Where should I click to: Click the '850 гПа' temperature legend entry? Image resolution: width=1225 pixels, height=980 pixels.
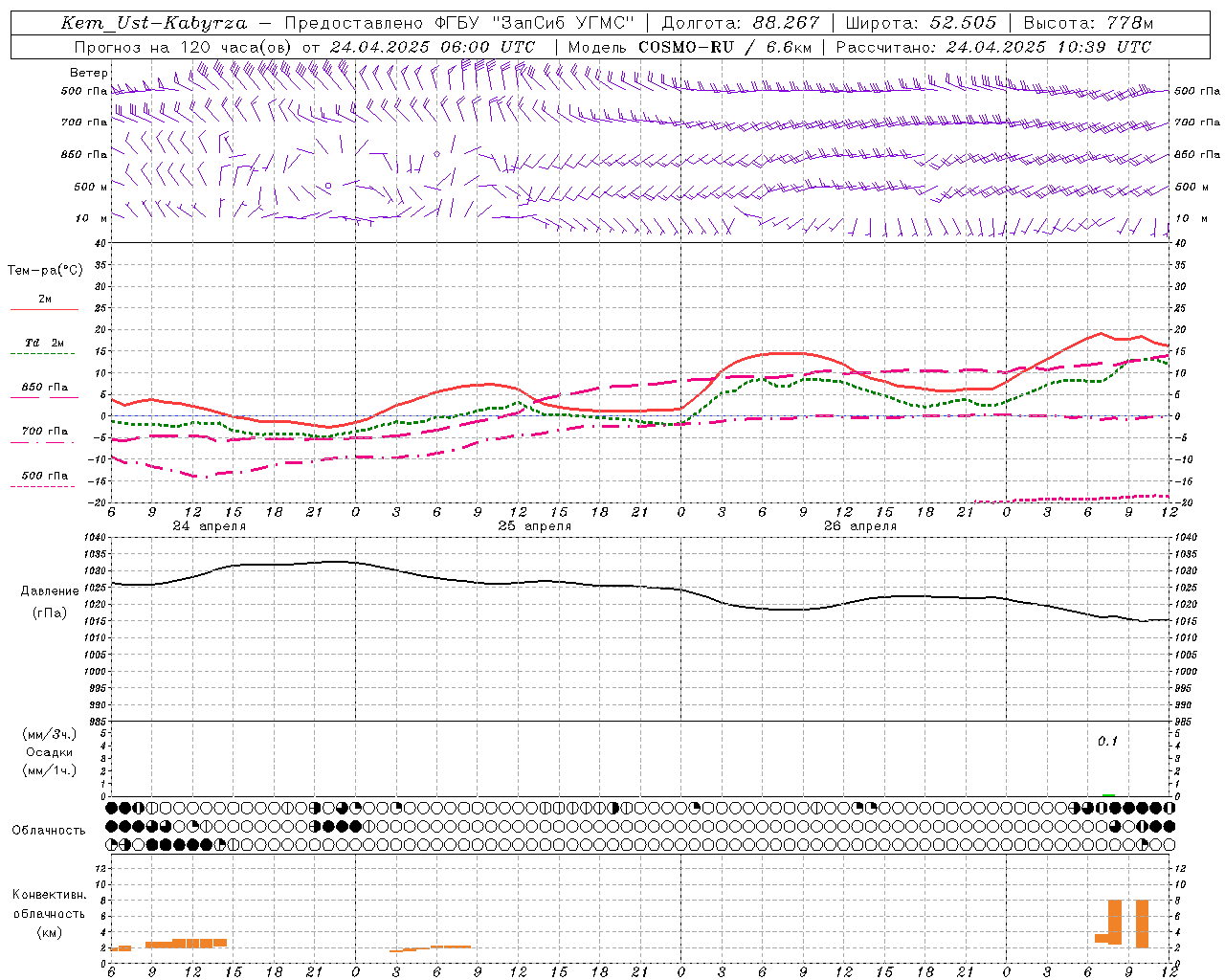pyautogui.click(x=45, y=387)
